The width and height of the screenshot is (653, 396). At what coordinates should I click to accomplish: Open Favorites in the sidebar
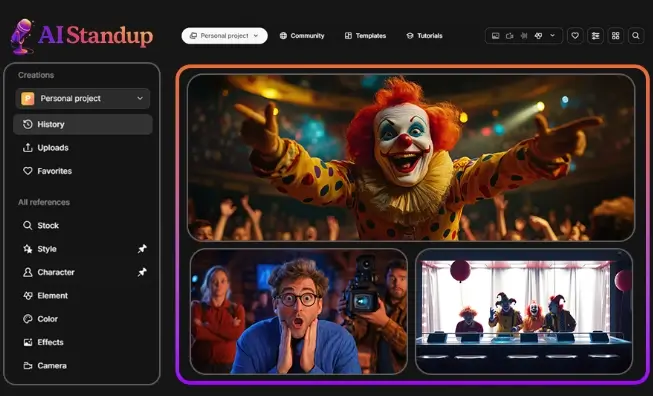(83, 171)
